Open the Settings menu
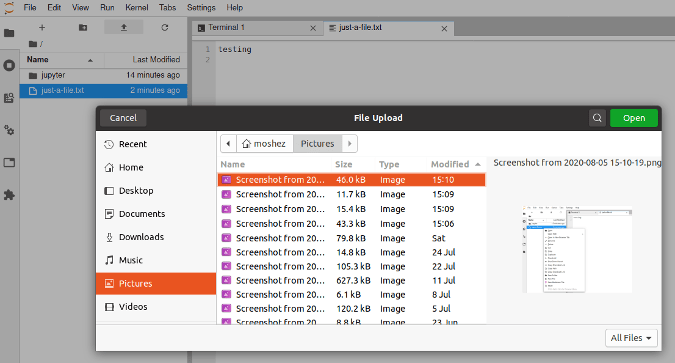This screenshot has height=363, width=675. [x=201, y=7]
